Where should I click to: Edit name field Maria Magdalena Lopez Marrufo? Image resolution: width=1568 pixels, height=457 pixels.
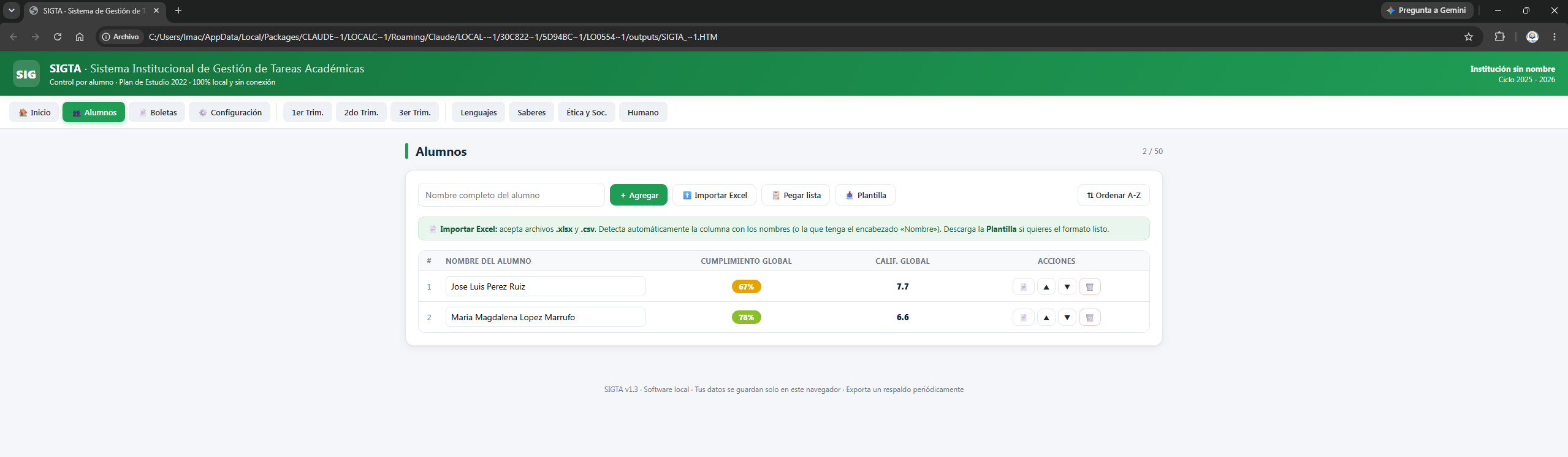pyautogui.click(x=546, y=317)
